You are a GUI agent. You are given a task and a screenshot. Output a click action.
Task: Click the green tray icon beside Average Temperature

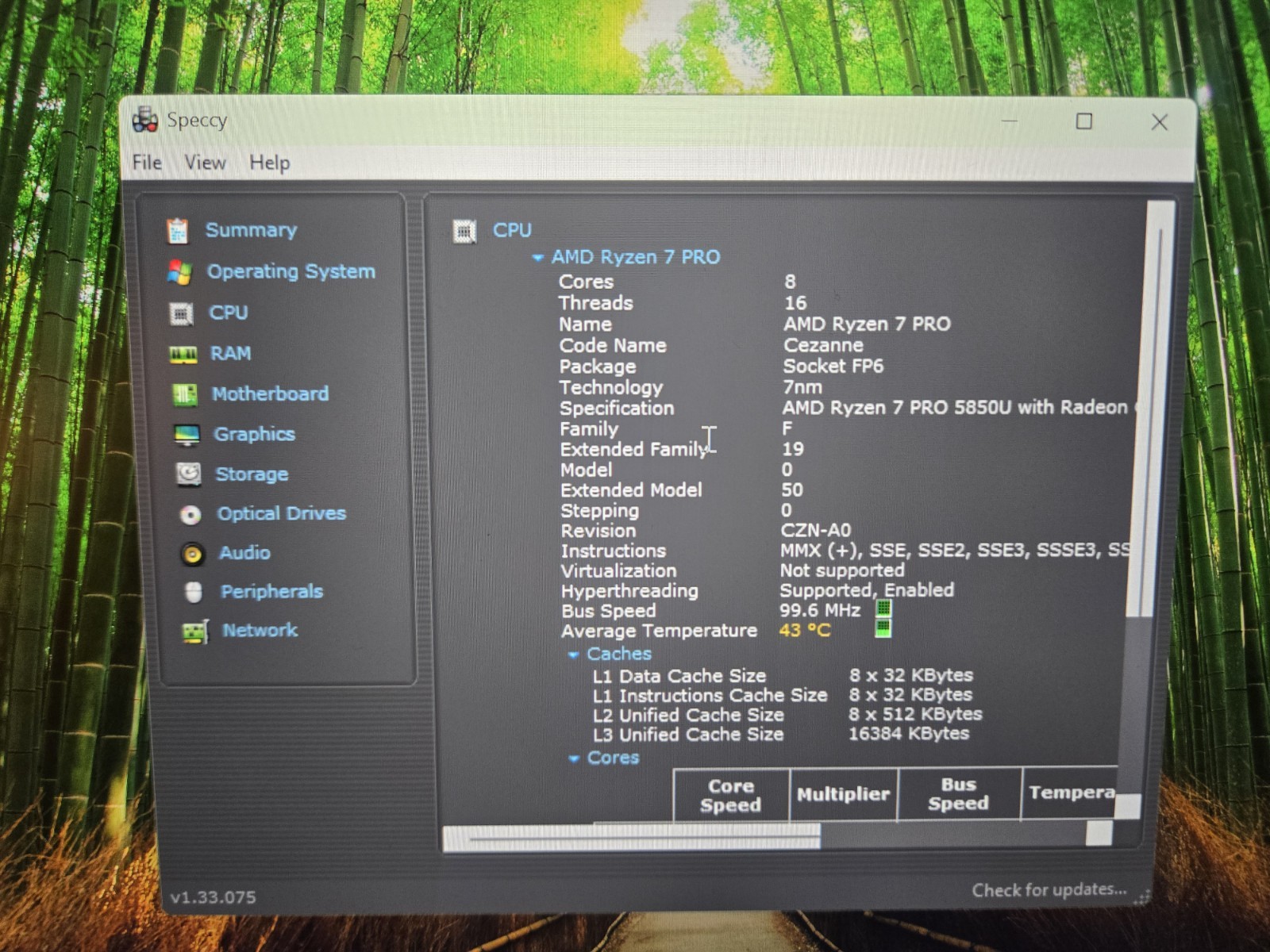coord(883,629)
